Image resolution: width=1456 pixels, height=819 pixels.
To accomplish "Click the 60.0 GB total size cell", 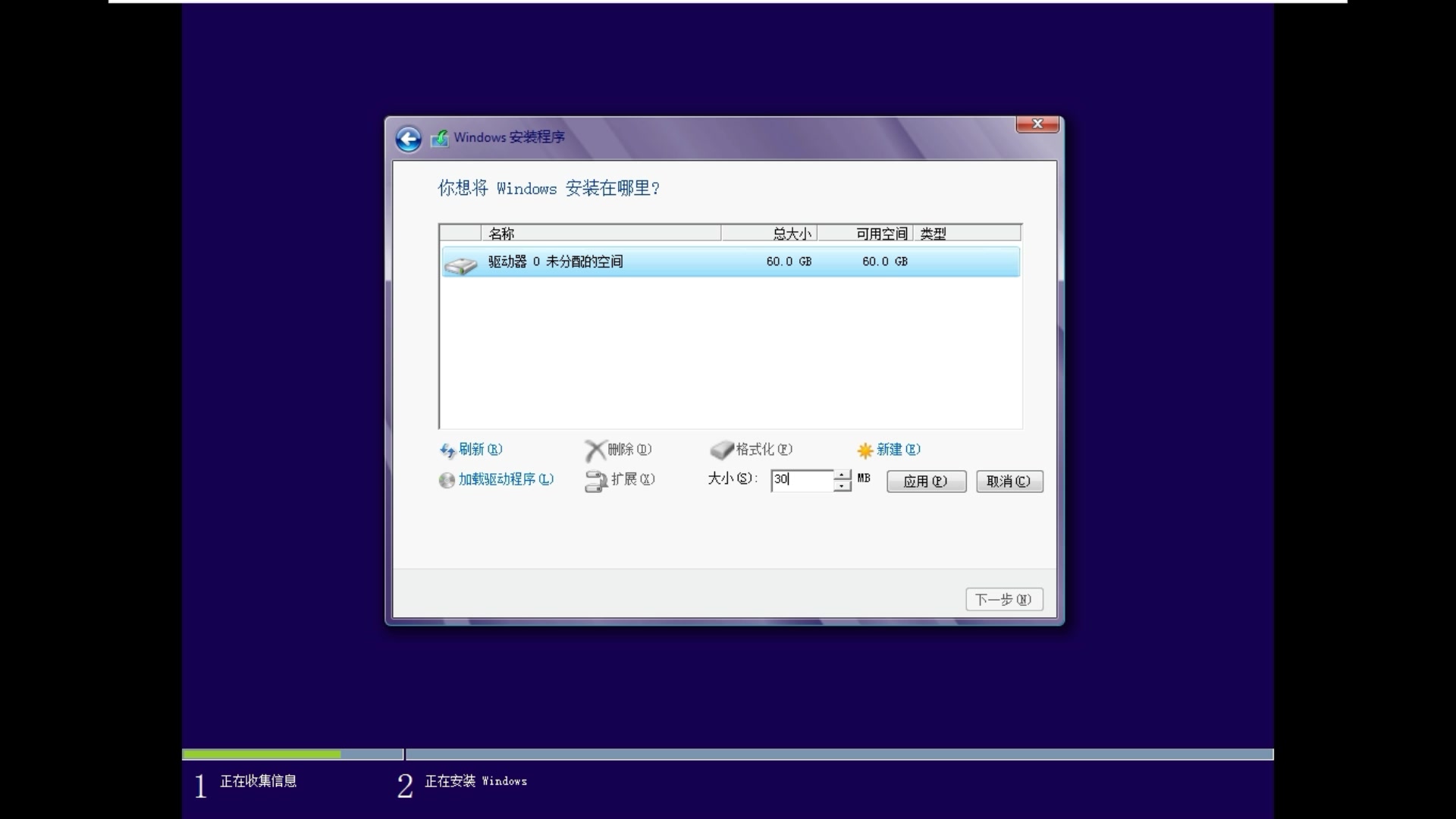I will 789,262.
